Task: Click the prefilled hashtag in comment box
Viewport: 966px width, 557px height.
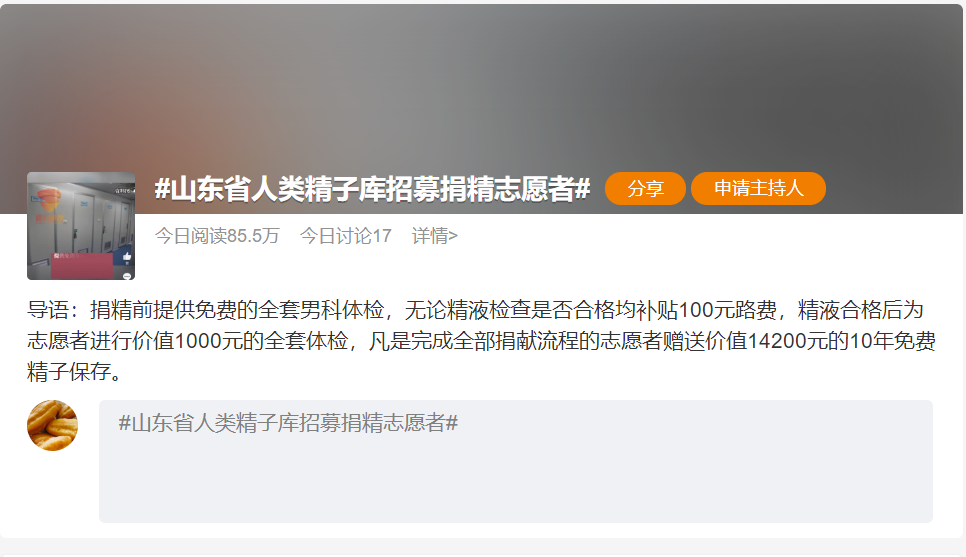Action: [x=288, y=423]
